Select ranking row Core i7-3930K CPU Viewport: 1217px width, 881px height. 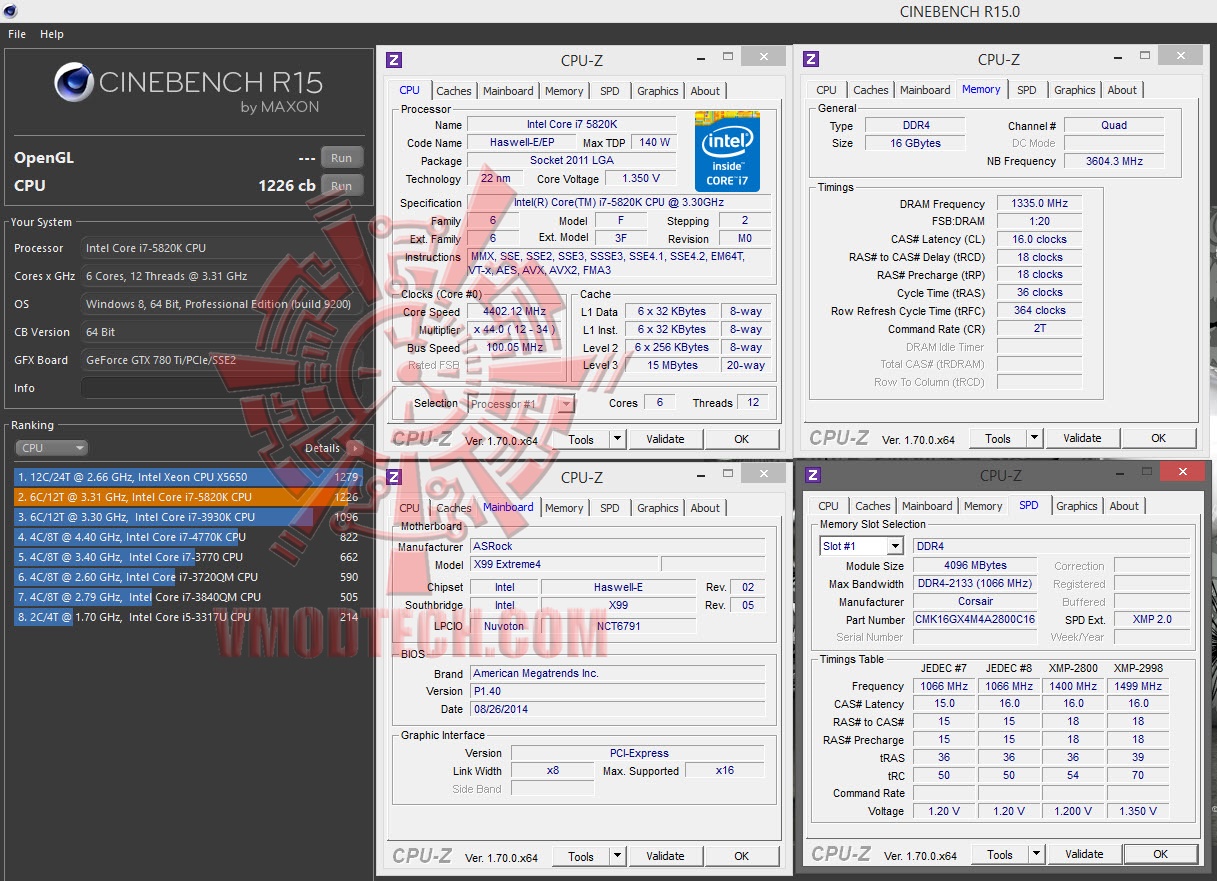(x=188, y=517)
